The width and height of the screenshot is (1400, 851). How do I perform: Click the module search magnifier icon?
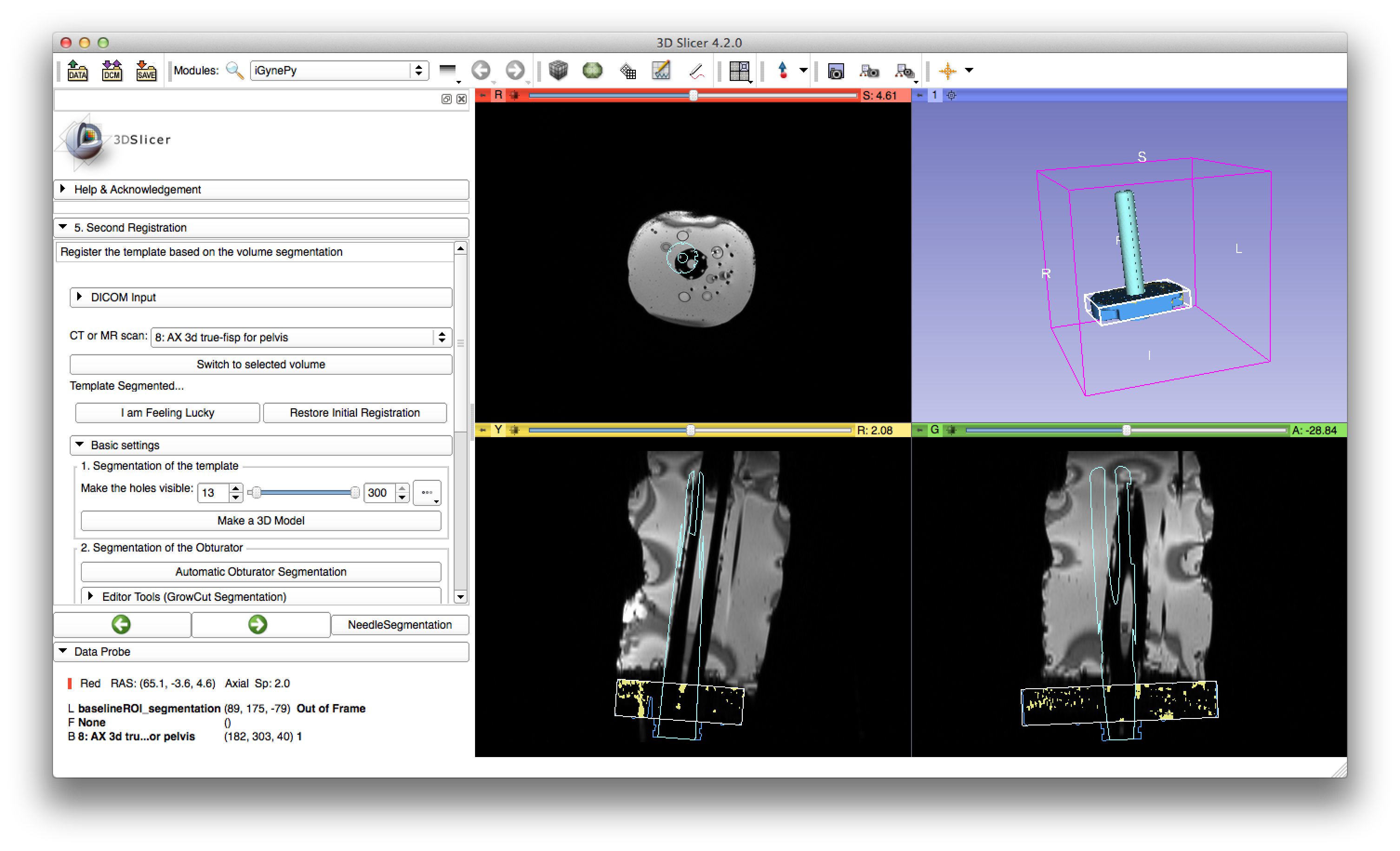(x=235, y=71)
